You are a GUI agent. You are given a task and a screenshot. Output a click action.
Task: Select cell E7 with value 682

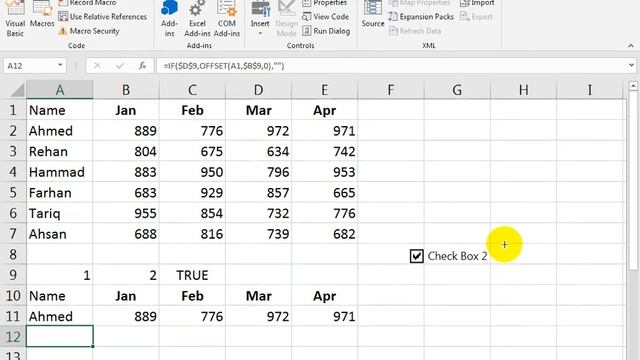324,234
